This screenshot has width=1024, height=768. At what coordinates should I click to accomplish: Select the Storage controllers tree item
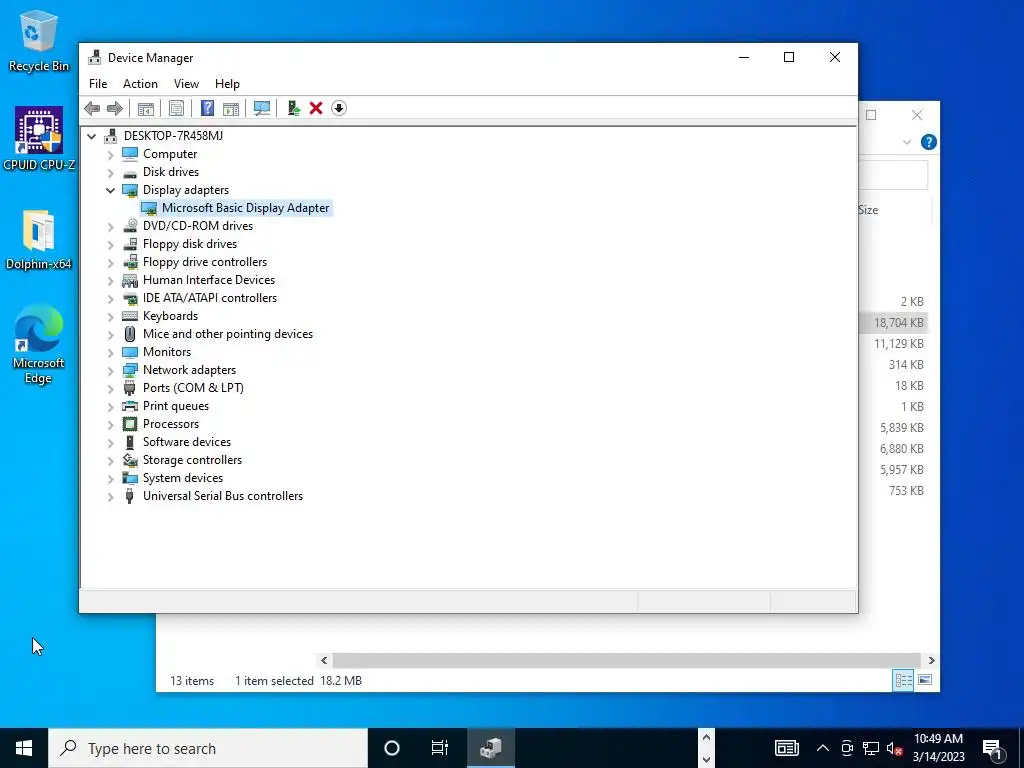(x=192, y=460)
